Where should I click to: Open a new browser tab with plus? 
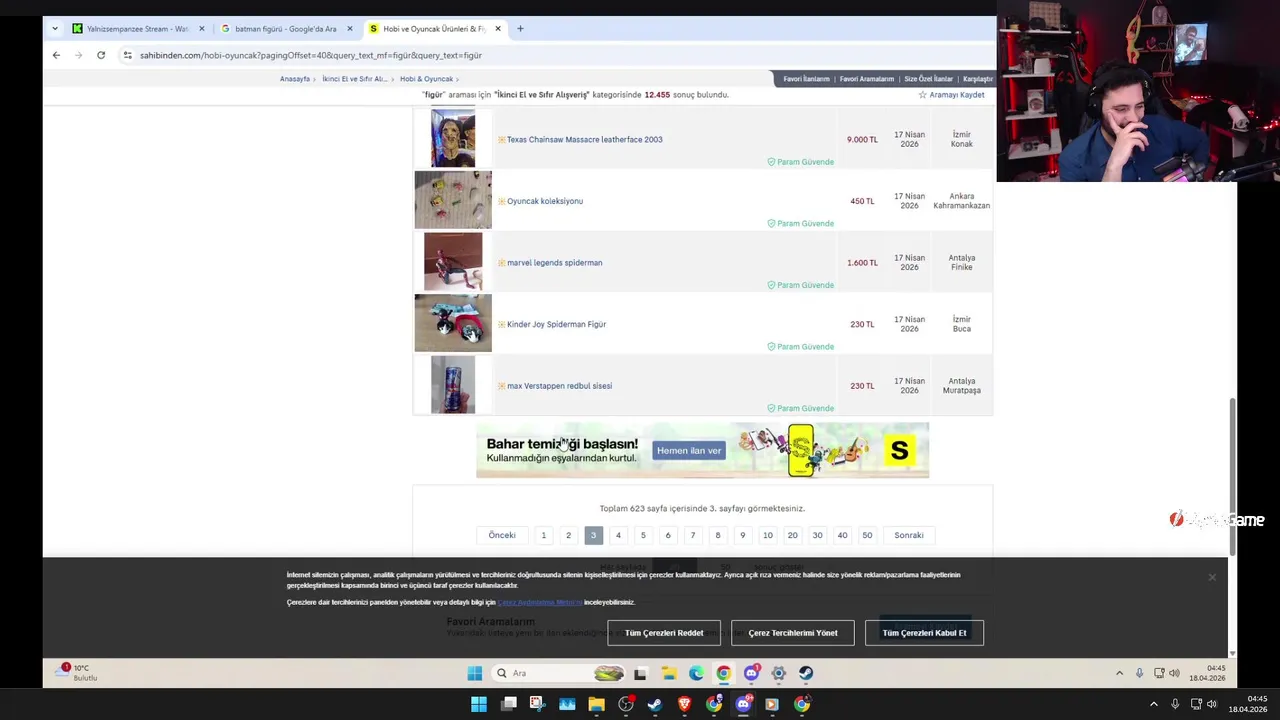click(520, 29)
